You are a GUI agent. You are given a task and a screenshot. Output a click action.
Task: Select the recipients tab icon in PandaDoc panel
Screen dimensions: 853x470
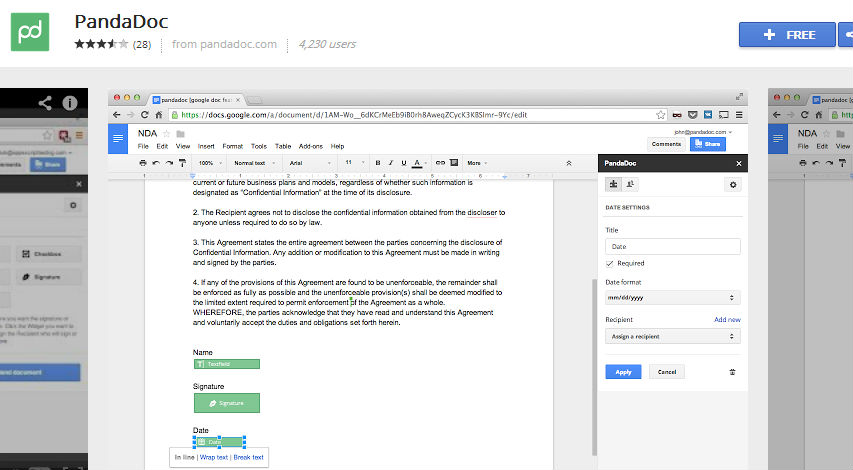pos(630,184)
